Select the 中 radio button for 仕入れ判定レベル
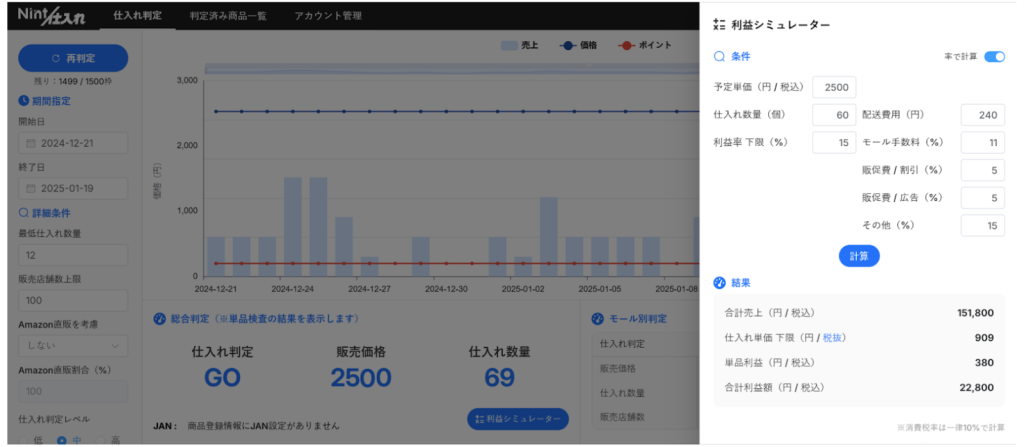 62,441
